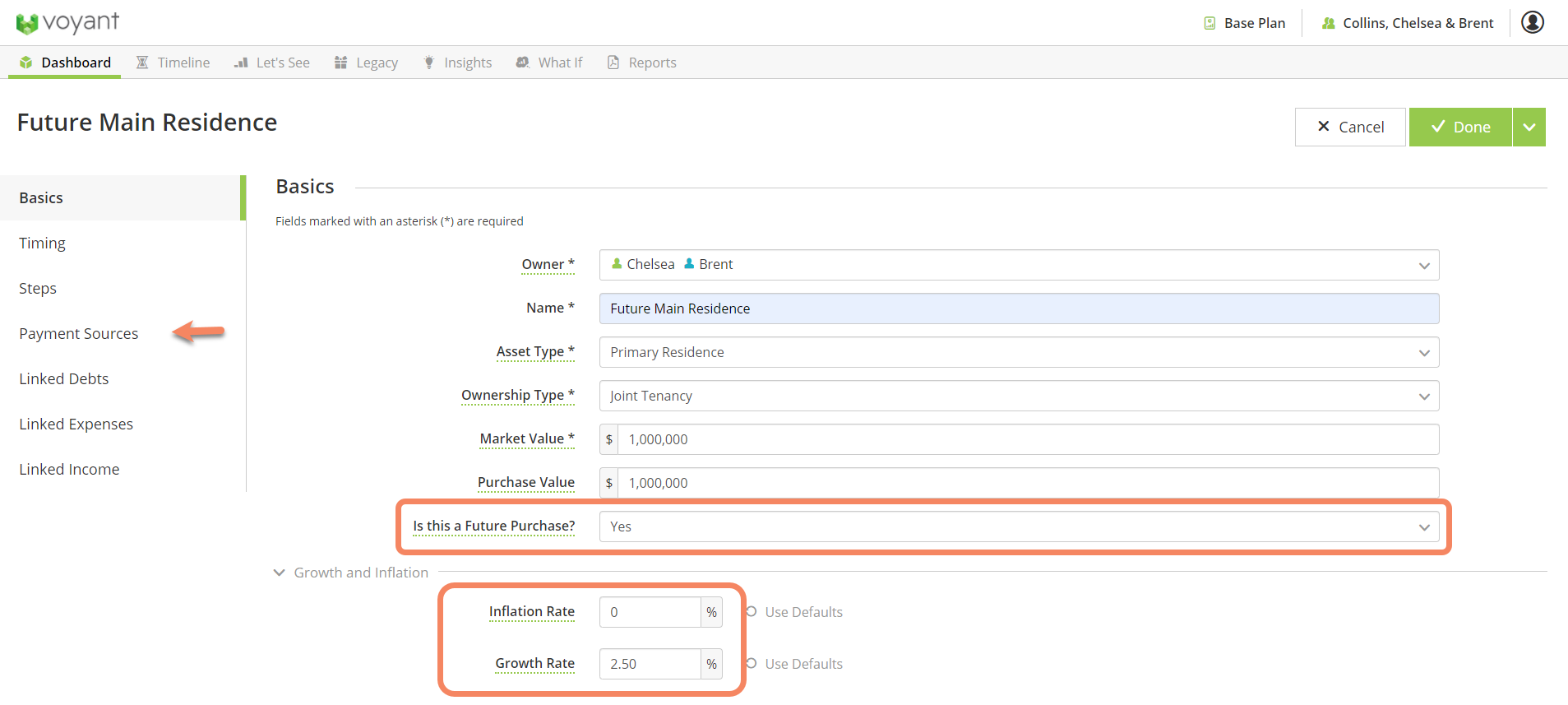This screenshot has width=1568, height=705.
Task: Click the Let's See chart icon
Action: [241, 63]
